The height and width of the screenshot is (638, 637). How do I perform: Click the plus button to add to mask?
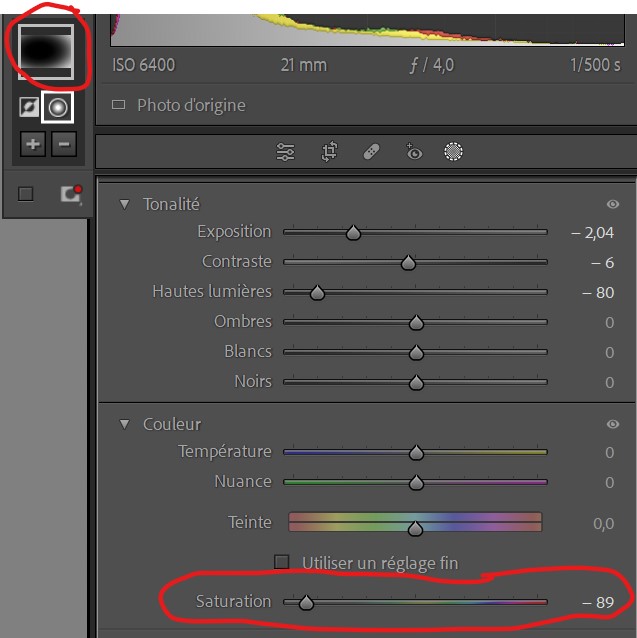pyautogui.click(x=33, y=144)
